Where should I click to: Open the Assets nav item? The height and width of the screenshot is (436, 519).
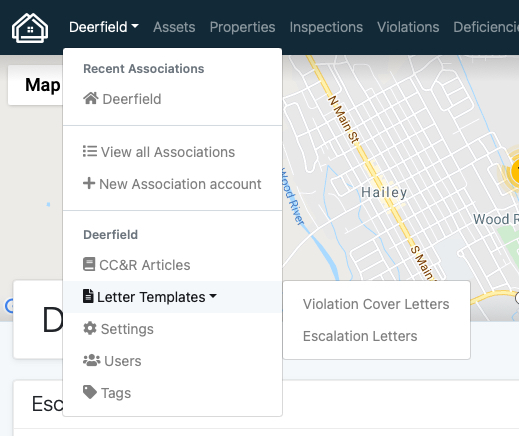pos(174,27)
